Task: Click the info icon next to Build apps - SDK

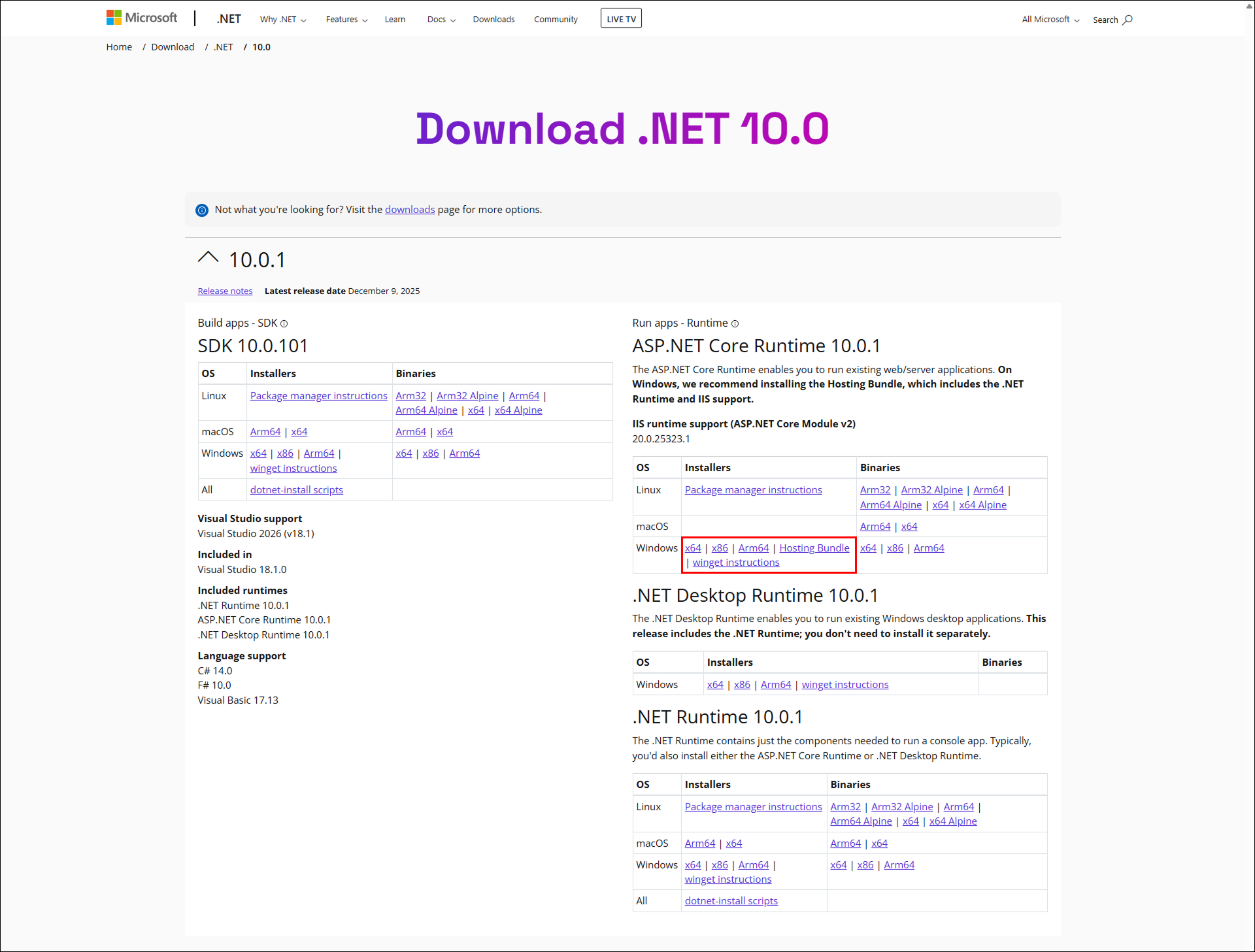Action: tap(284, 323)
